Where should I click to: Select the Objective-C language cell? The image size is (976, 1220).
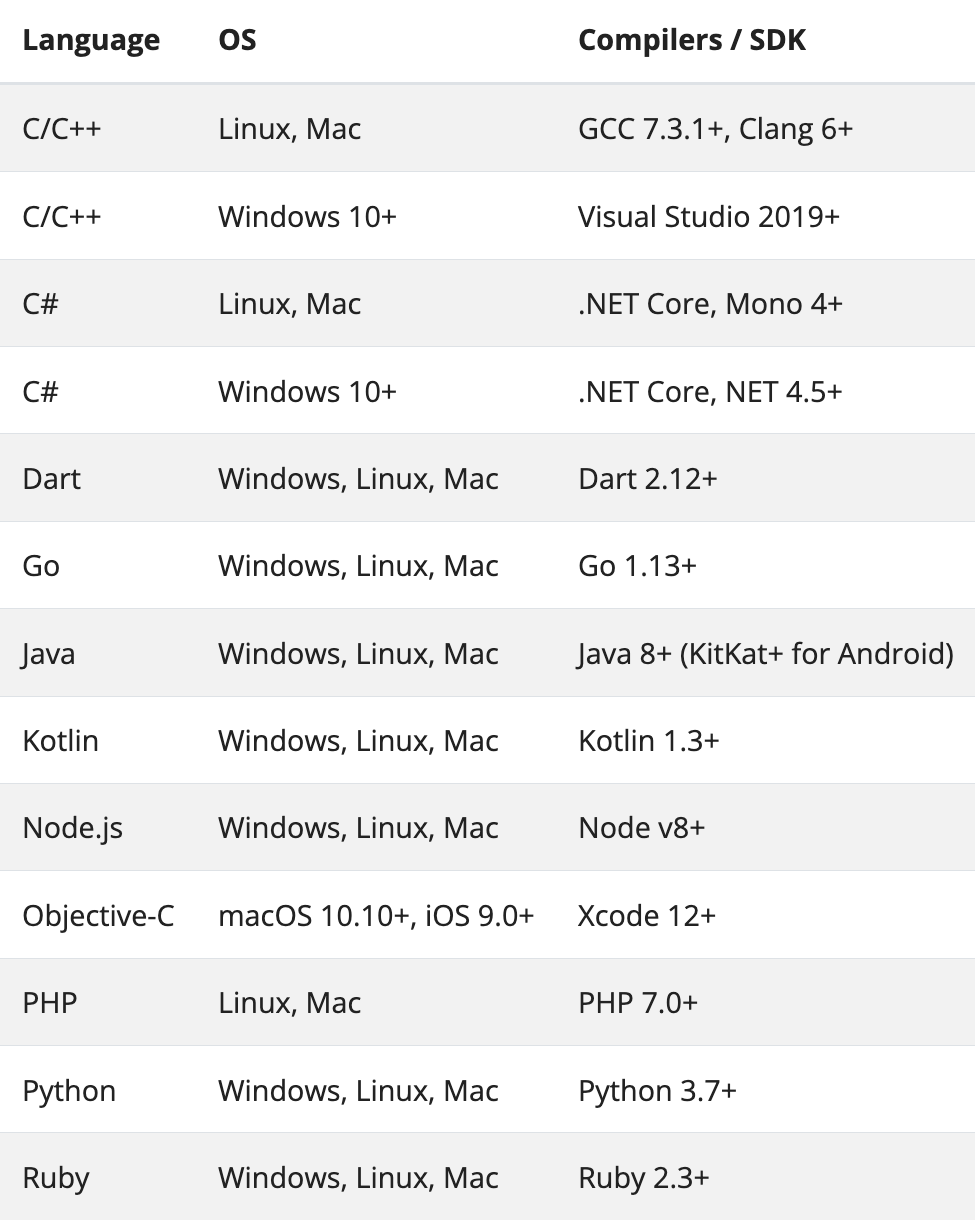98,916
